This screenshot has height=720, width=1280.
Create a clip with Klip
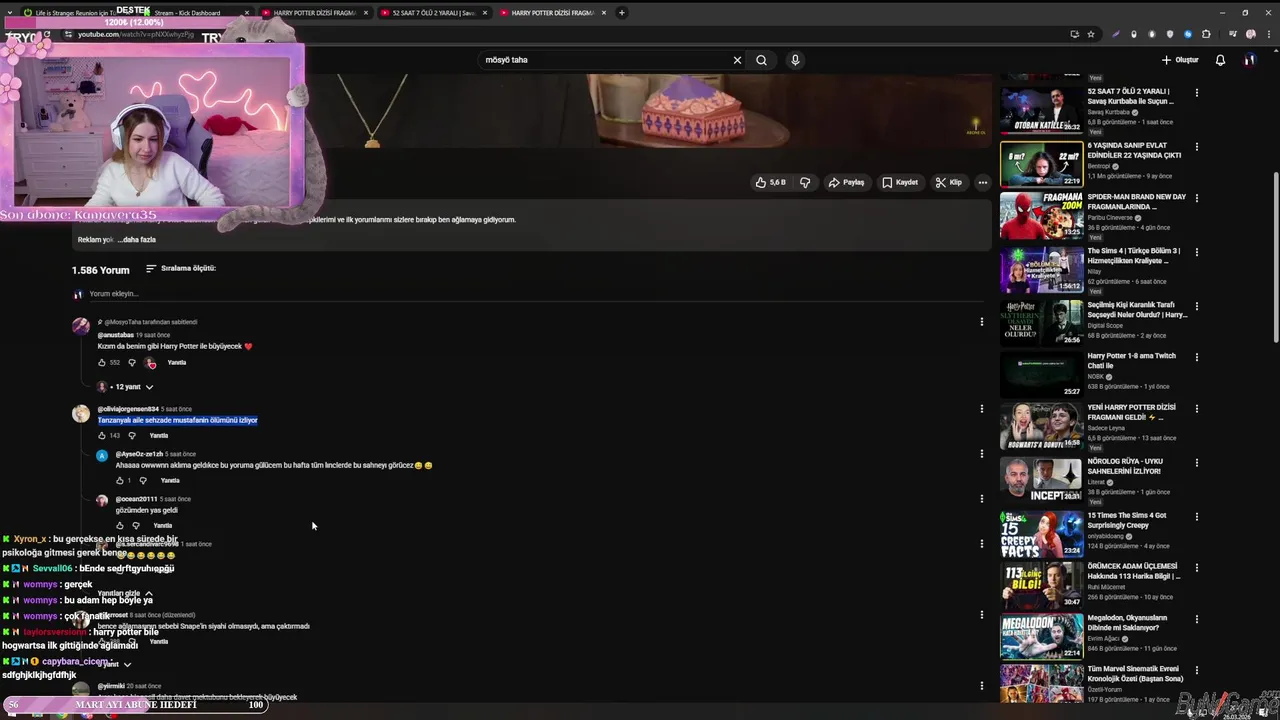click(948, 182)
